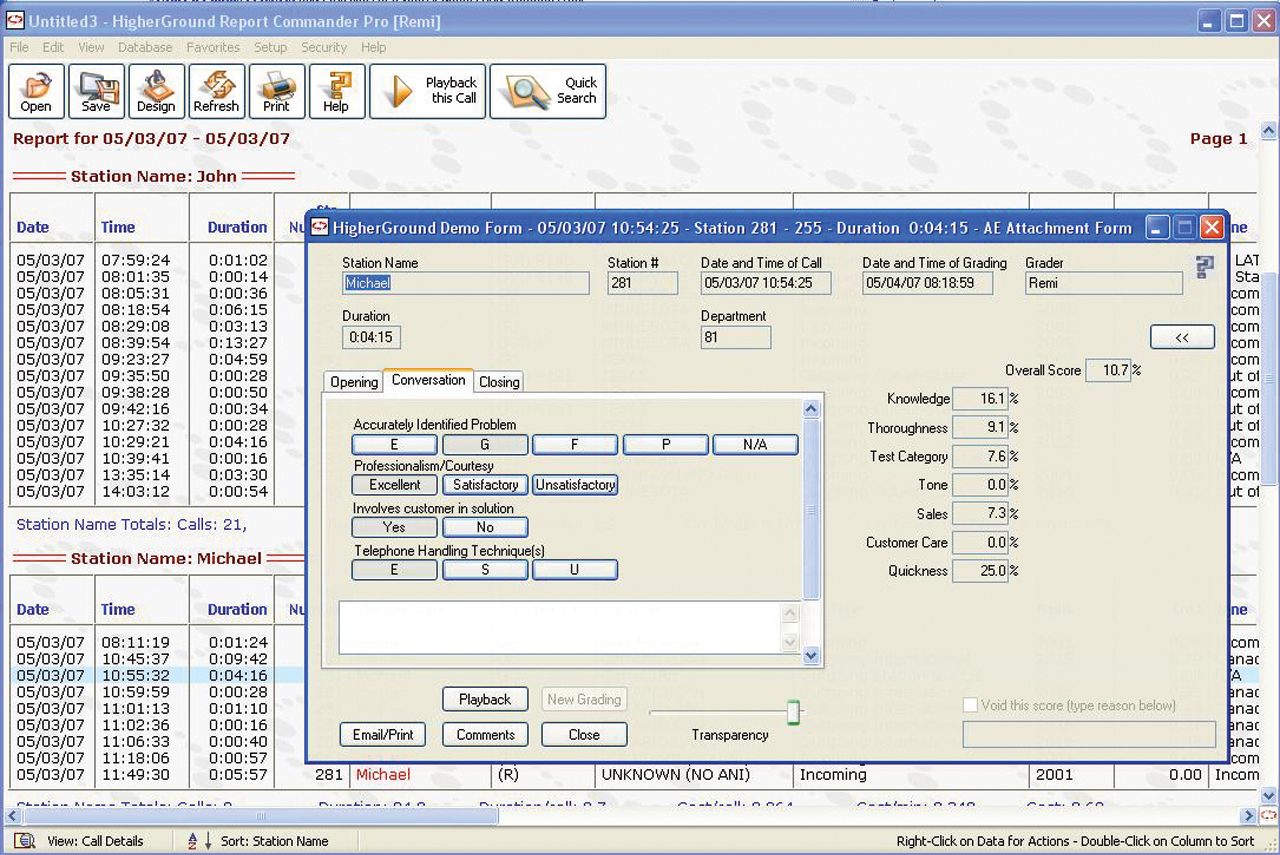Print the current report
This screenshot has width=1280, height=855.
tap(276, 92)
